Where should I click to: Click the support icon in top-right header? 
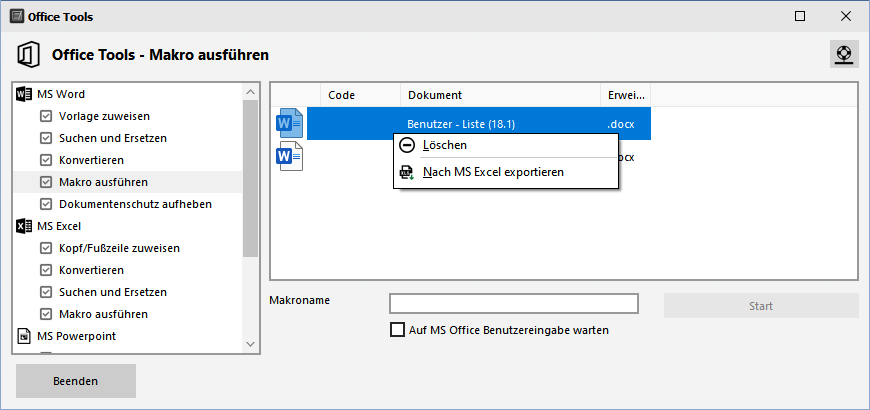pos(844,54)
